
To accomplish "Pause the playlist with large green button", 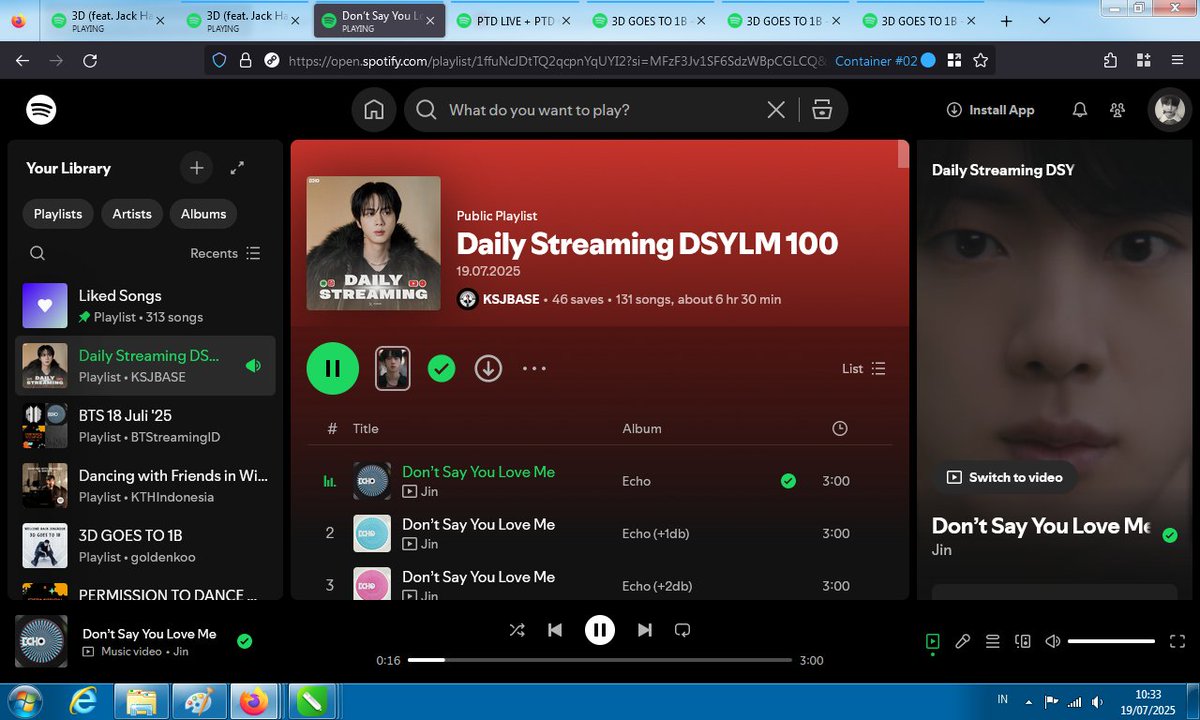I will coord(332,368).
